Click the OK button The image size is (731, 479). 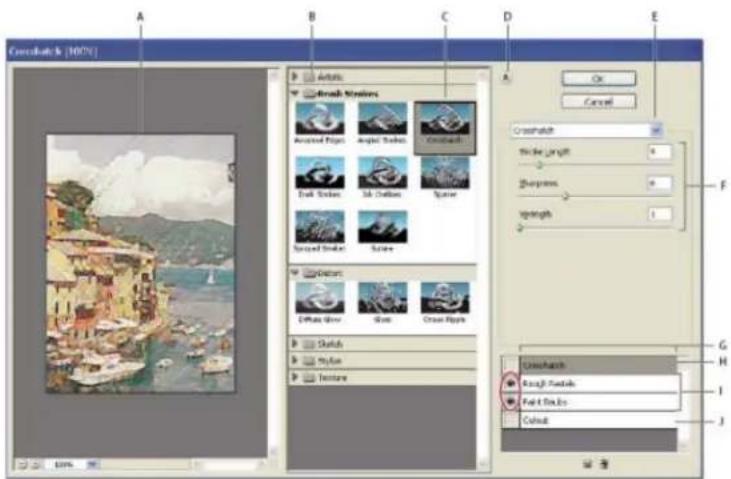(x=599, y=78)
